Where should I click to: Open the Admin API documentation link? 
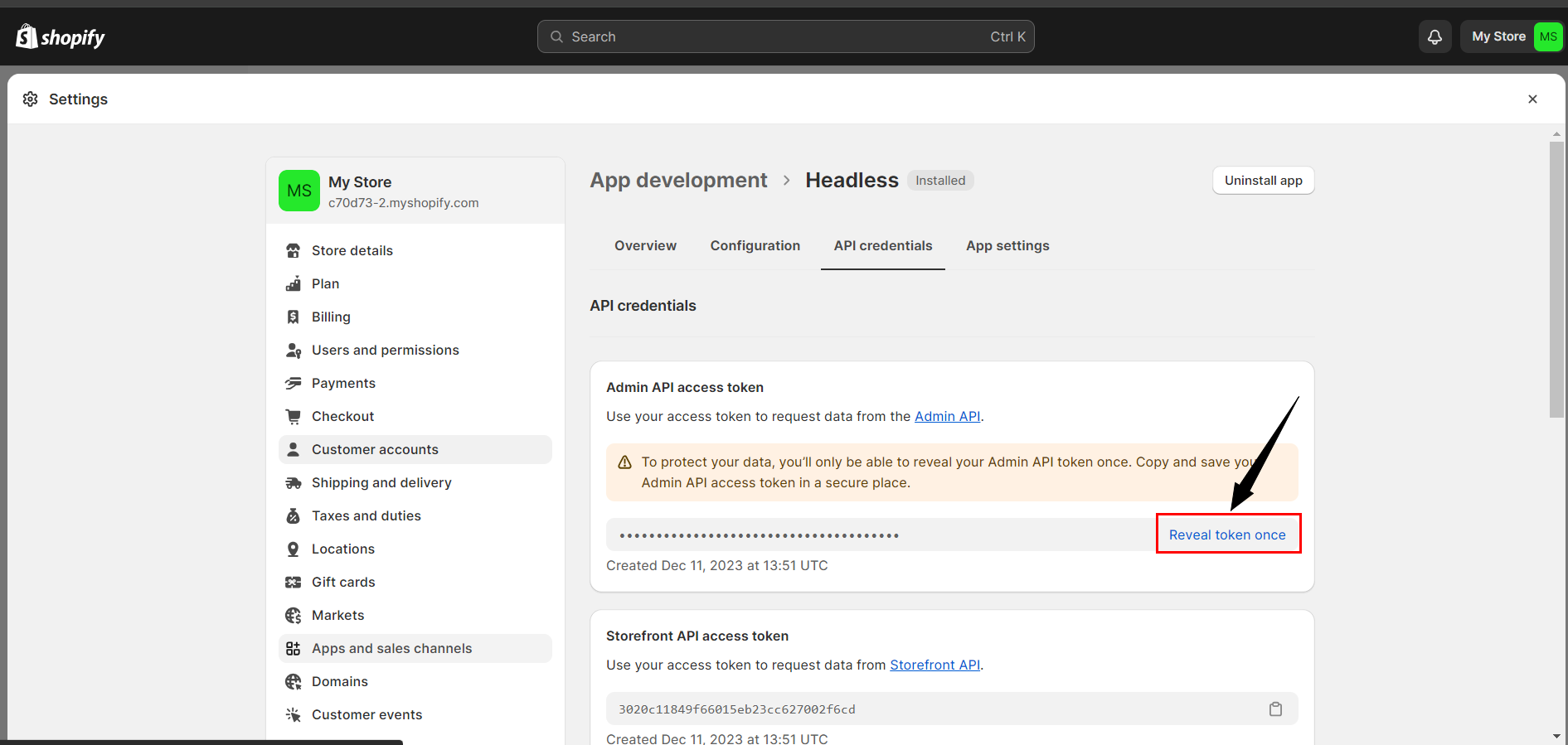tap(947, 417)
